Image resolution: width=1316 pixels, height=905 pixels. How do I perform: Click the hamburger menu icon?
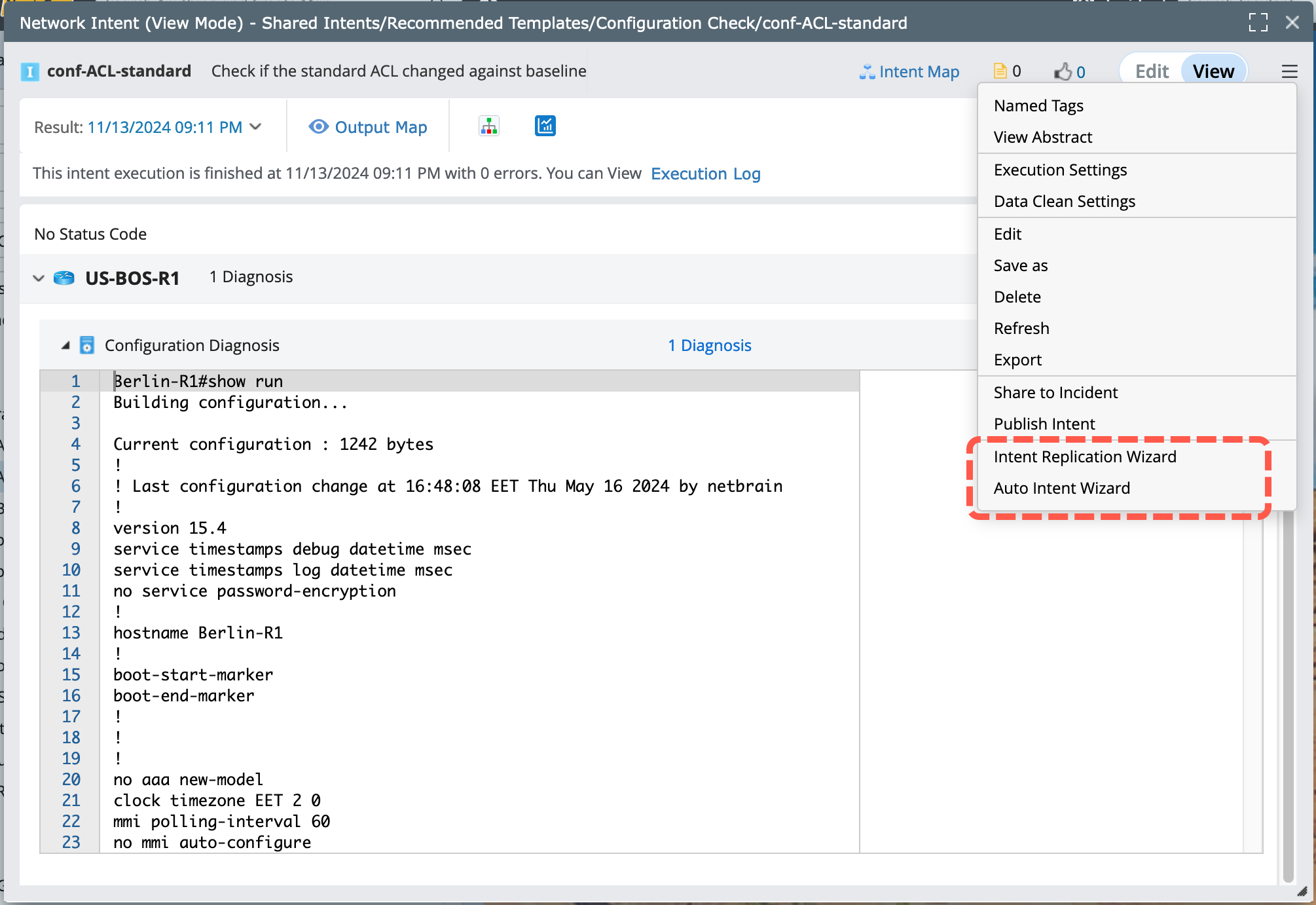[x=1289, y=71]
